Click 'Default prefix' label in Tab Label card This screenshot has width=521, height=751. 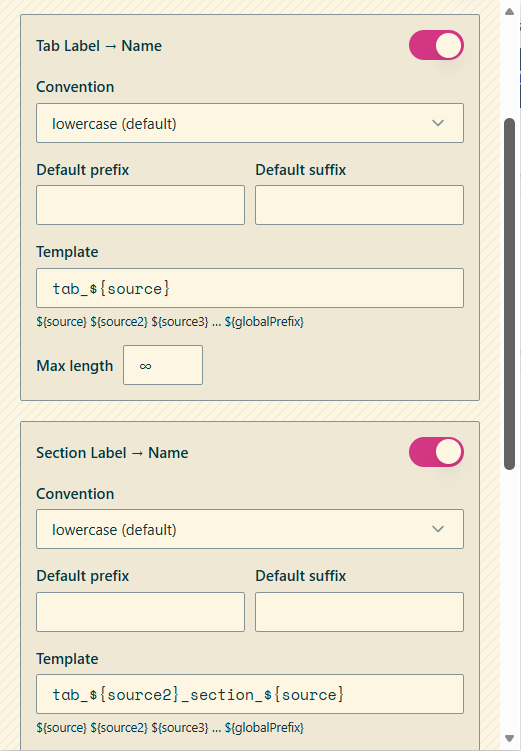(x=83, y=170)
